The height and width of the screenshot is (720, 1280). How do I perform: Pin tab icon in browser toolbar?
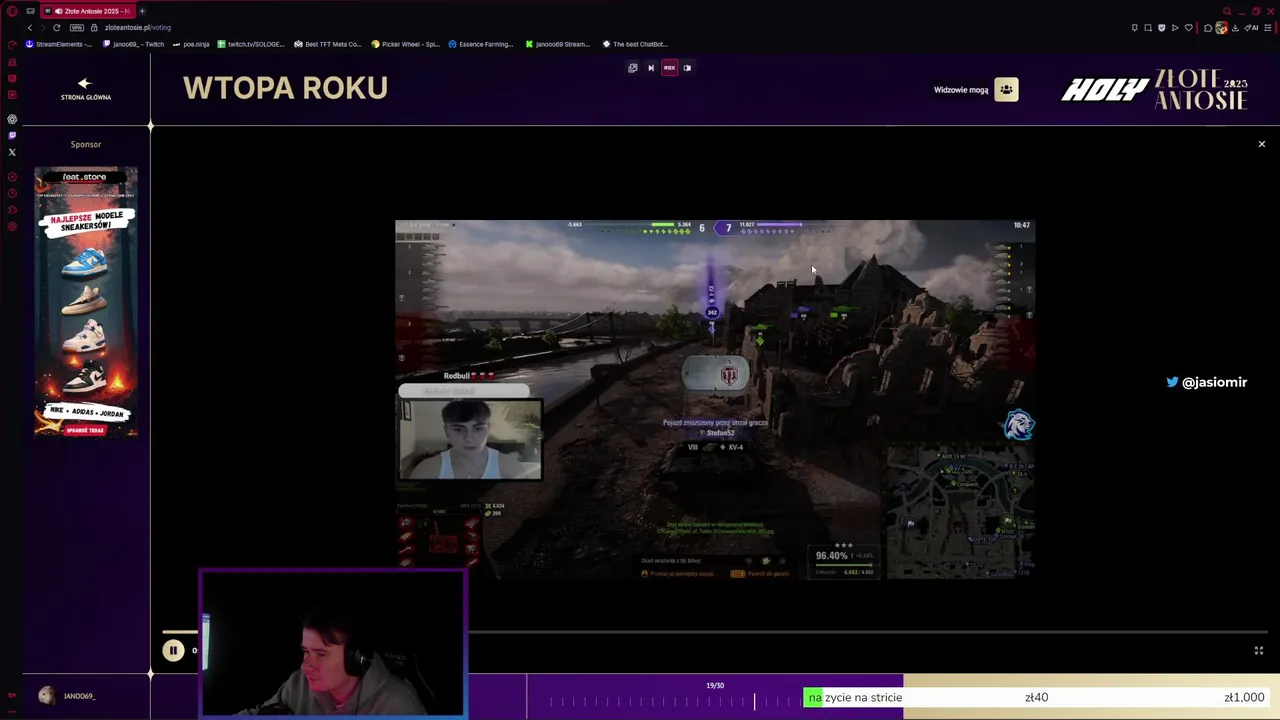[1135, 27]
